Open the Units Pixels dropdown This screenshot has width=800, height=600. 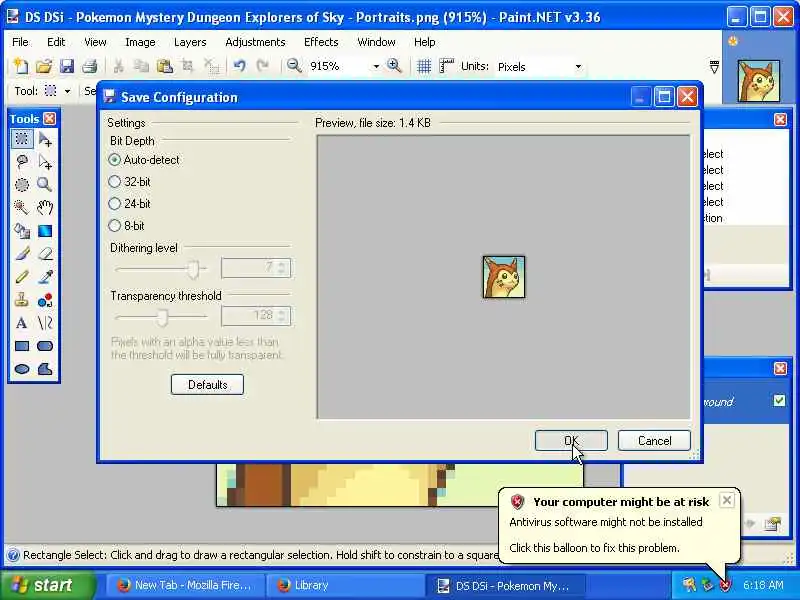click(x=578, y=67)
